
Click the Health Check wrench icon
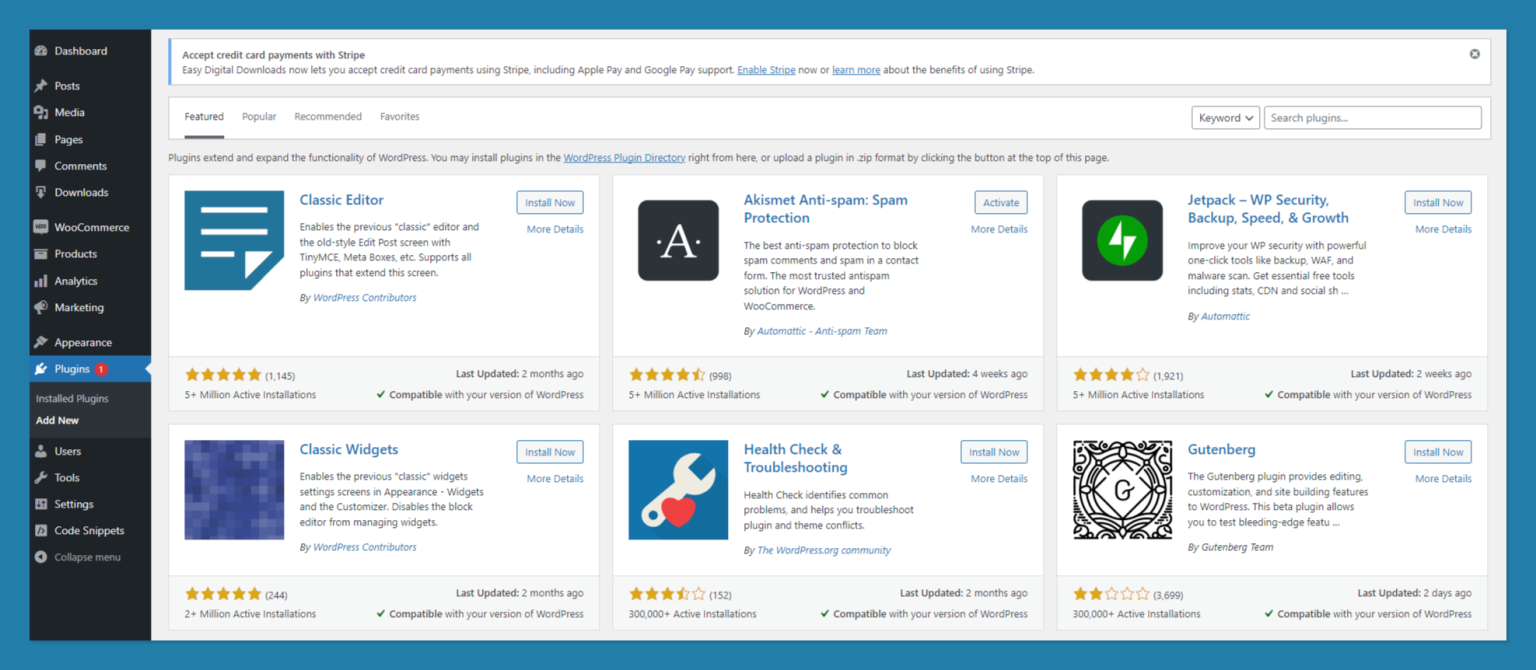coord(678,490)
